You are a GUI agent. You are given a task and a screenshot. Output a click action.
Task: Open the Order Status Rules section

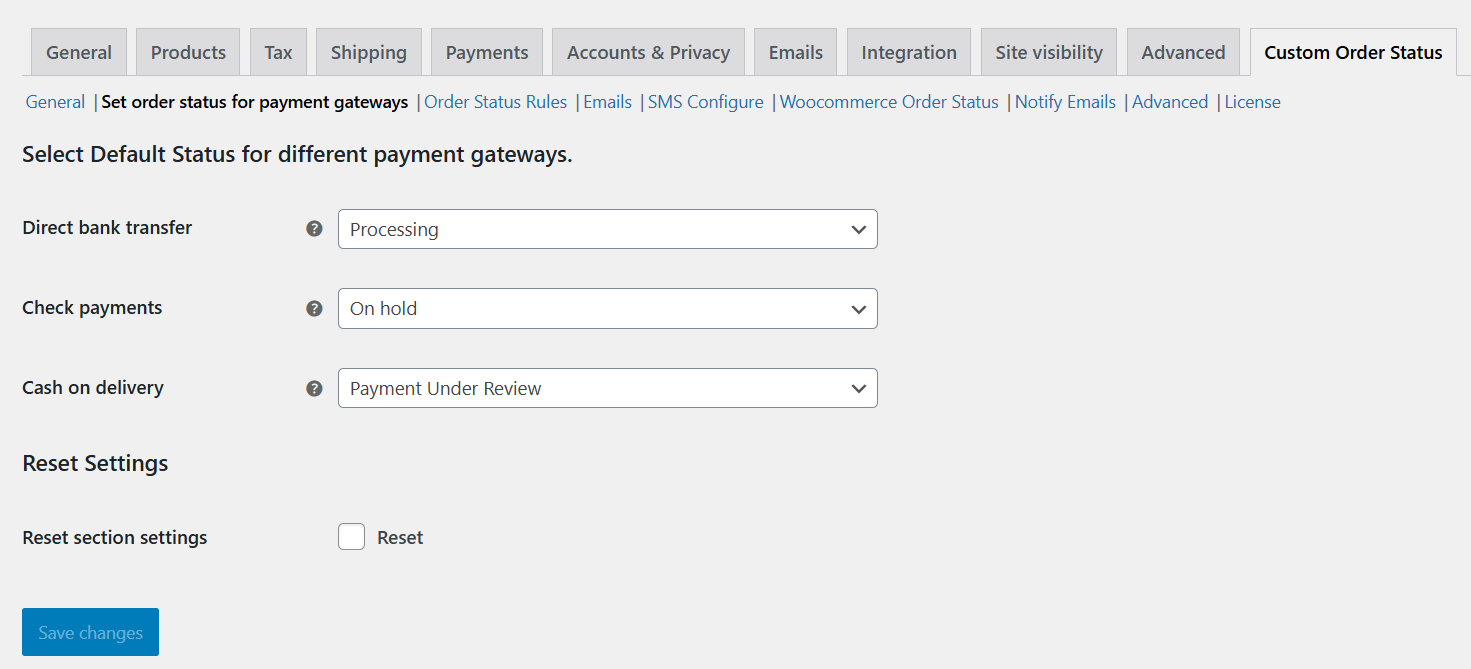495,101
